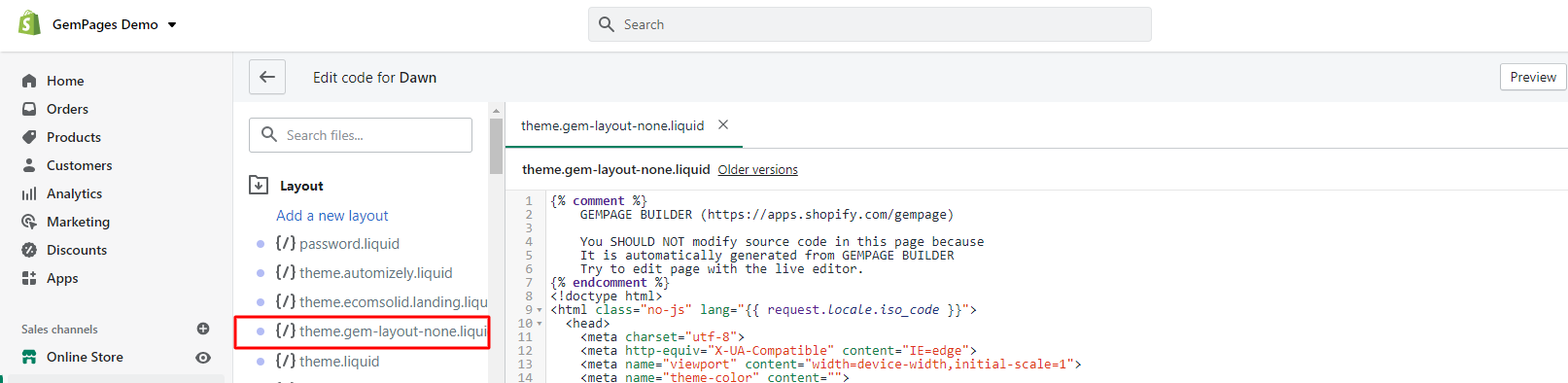1568x383 pixels.
Task: Click the Customers person icon
Action: click(x=29, y=165)
